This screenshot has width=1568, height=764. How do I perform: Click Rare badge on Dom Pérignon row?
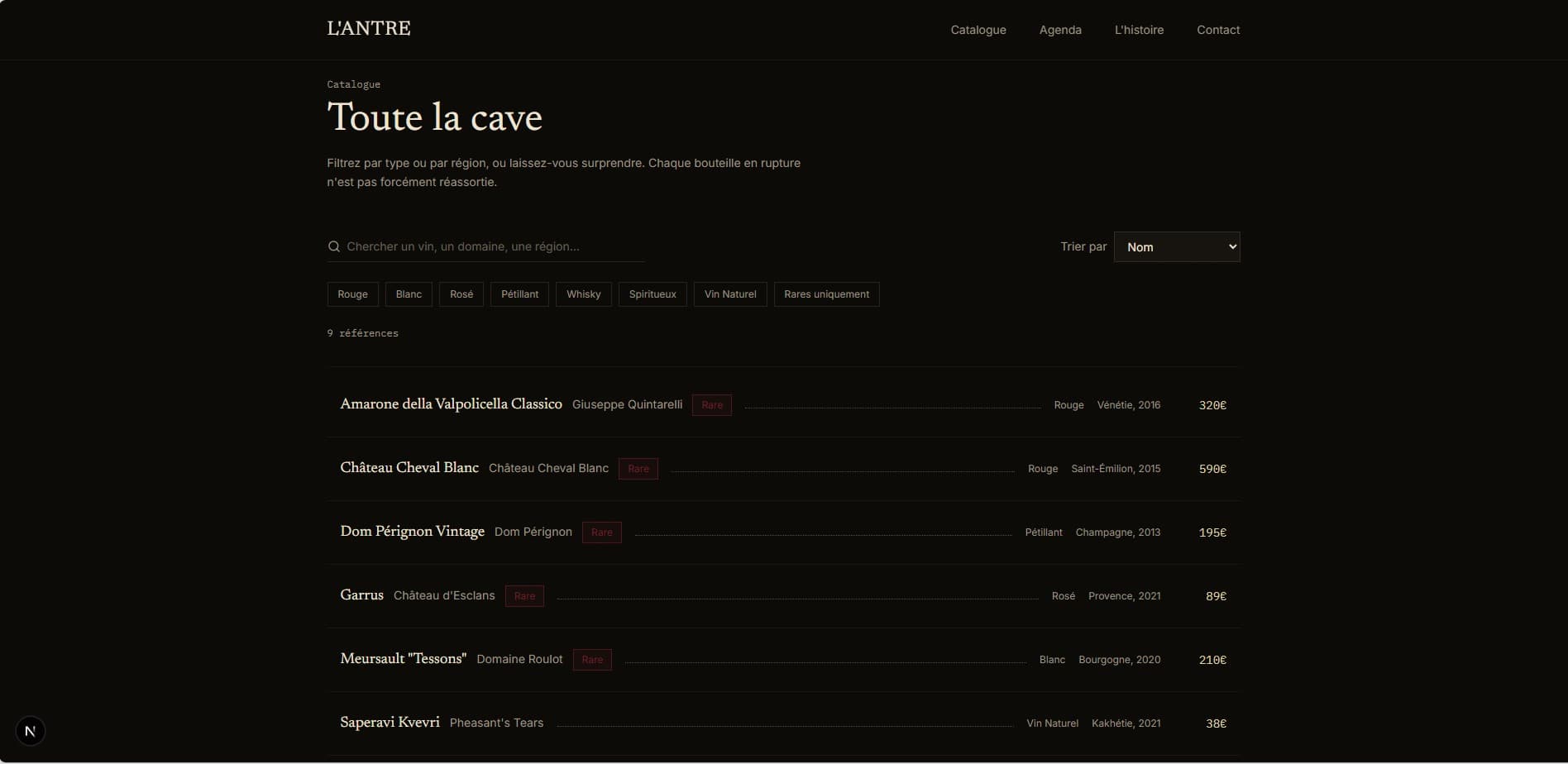click(602, 532)
